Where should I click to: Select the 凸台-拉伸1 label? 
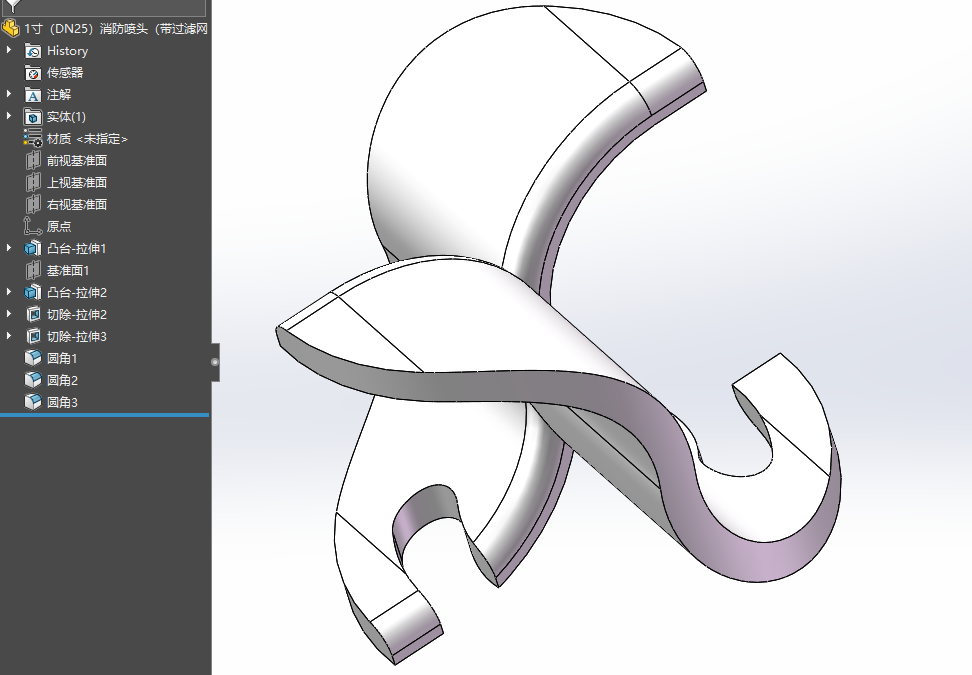click(x=77, y=249)
